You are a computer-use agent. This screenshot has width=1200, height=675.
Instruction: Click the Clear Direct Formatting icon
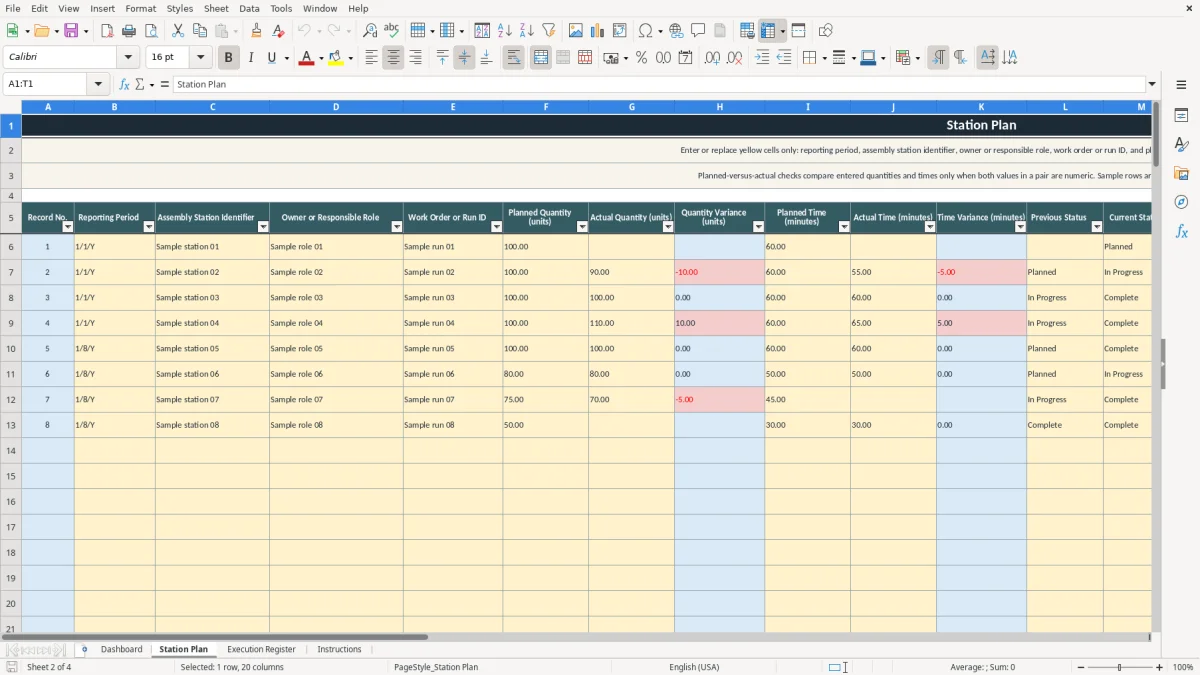click(x=278, y=31)
